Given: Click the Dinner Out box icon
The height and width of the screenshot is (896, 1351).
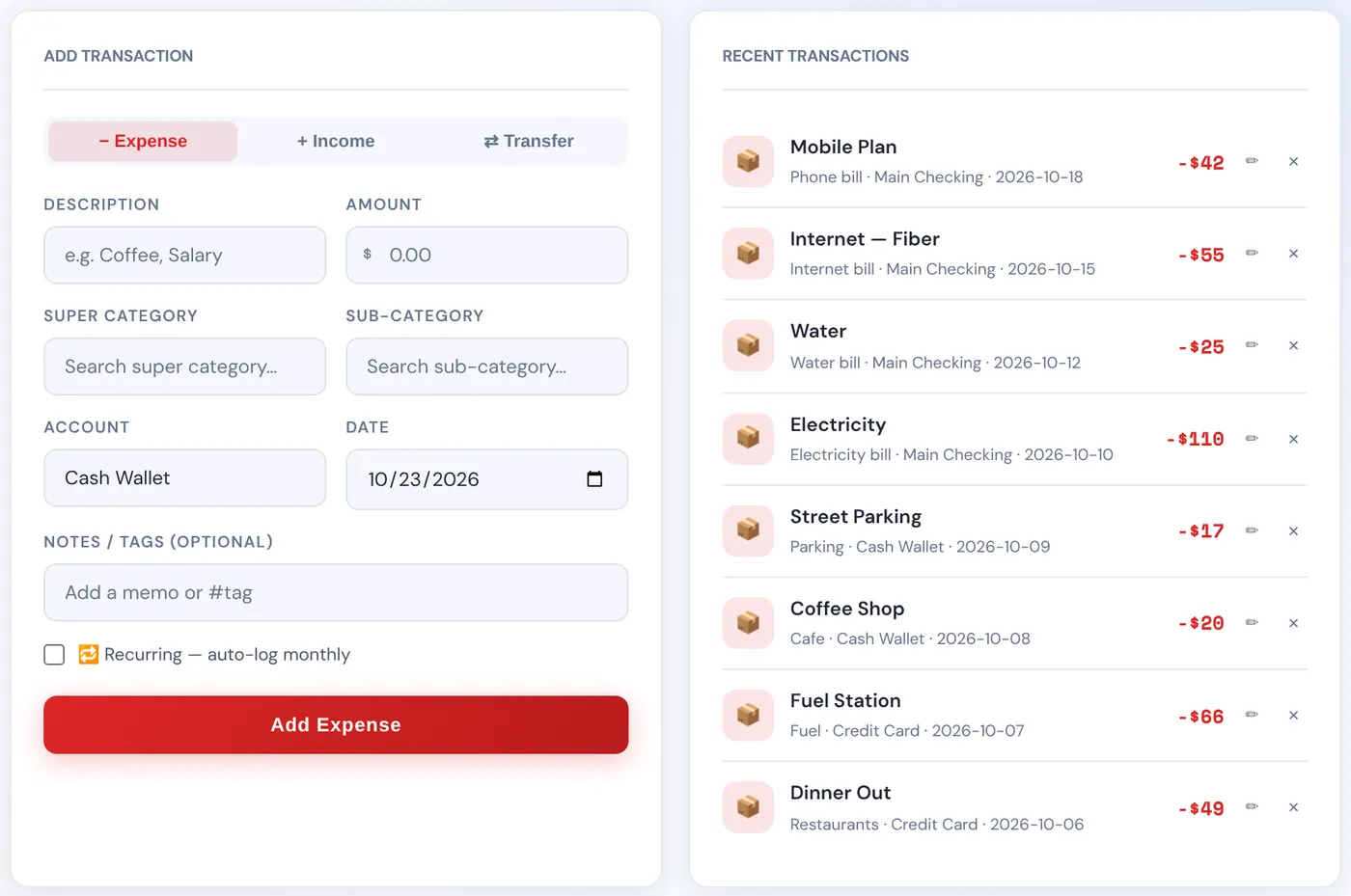Looking at the screenshot, I should click(x=748, y=807).
